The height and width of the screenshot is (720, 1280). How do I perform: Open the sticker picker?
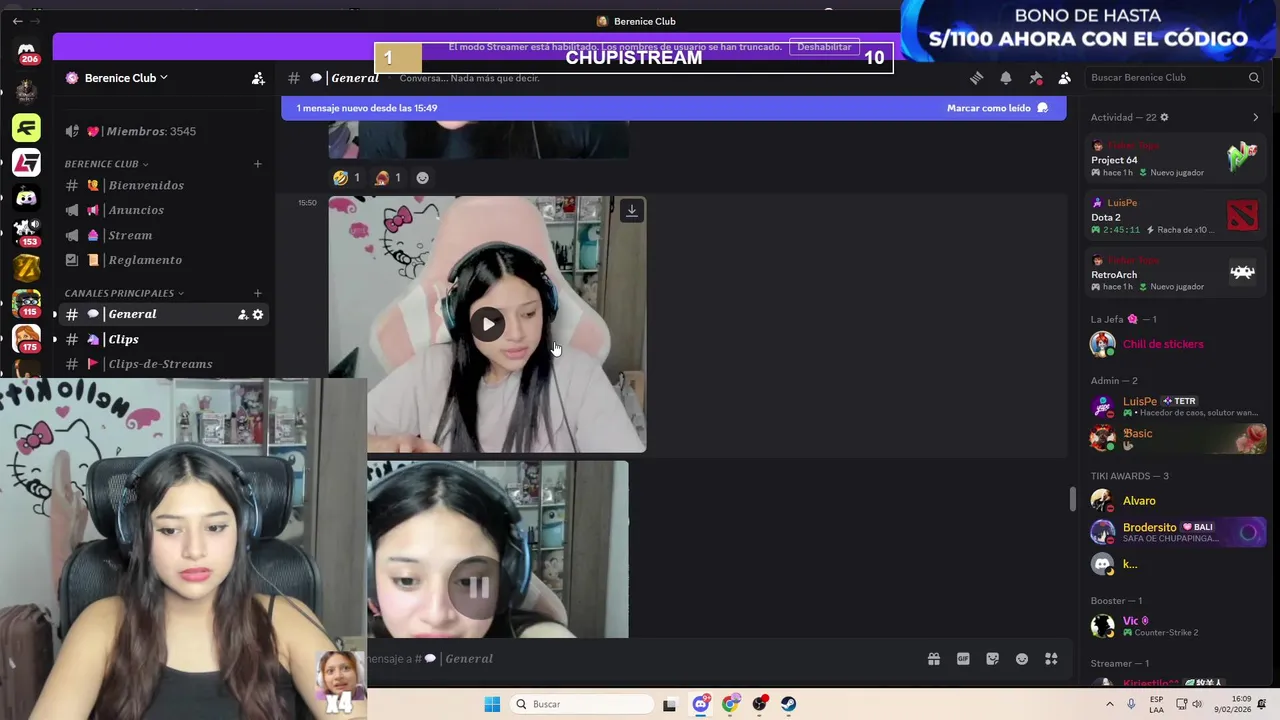pos(992,659)
